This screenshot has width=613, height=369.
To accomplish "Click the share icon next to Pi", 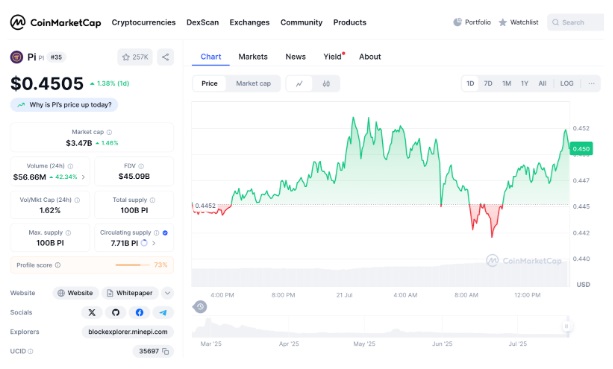I will coord(165,57).
